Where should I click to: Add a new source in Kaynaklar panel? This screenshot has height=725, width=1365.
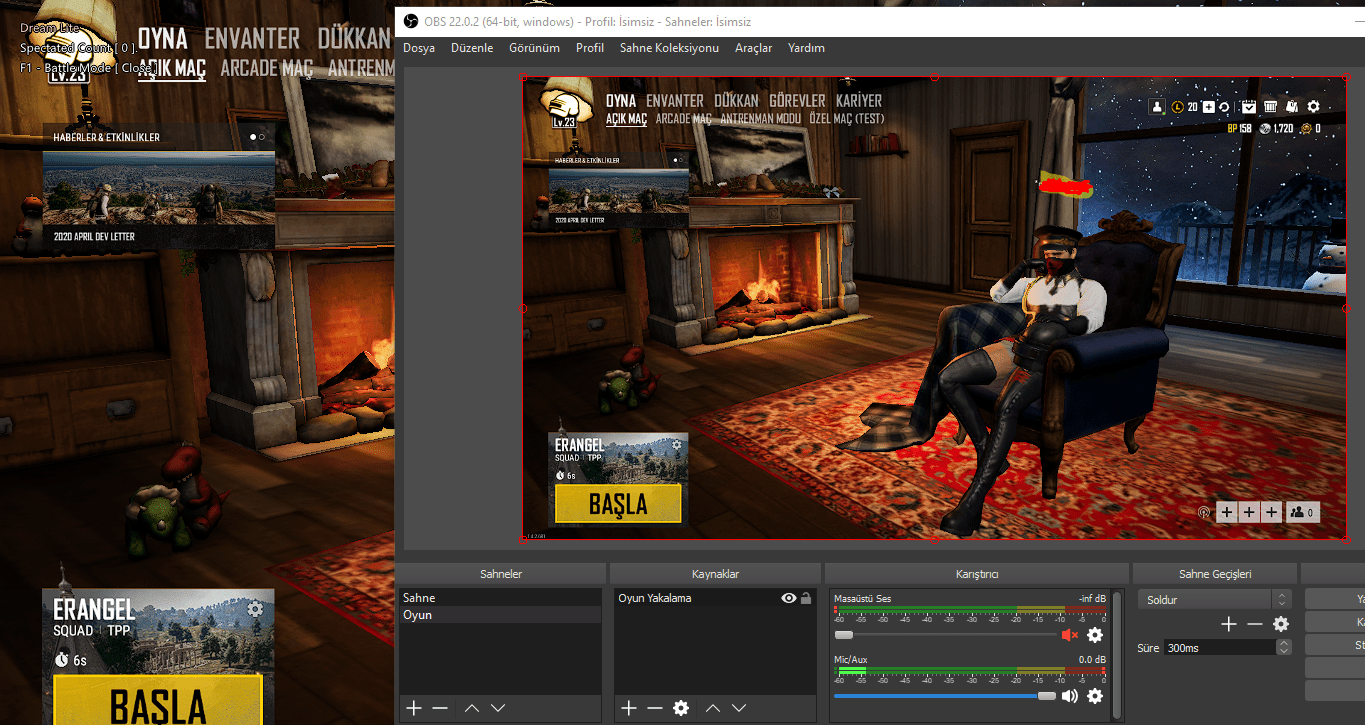(x=628, y=708)
